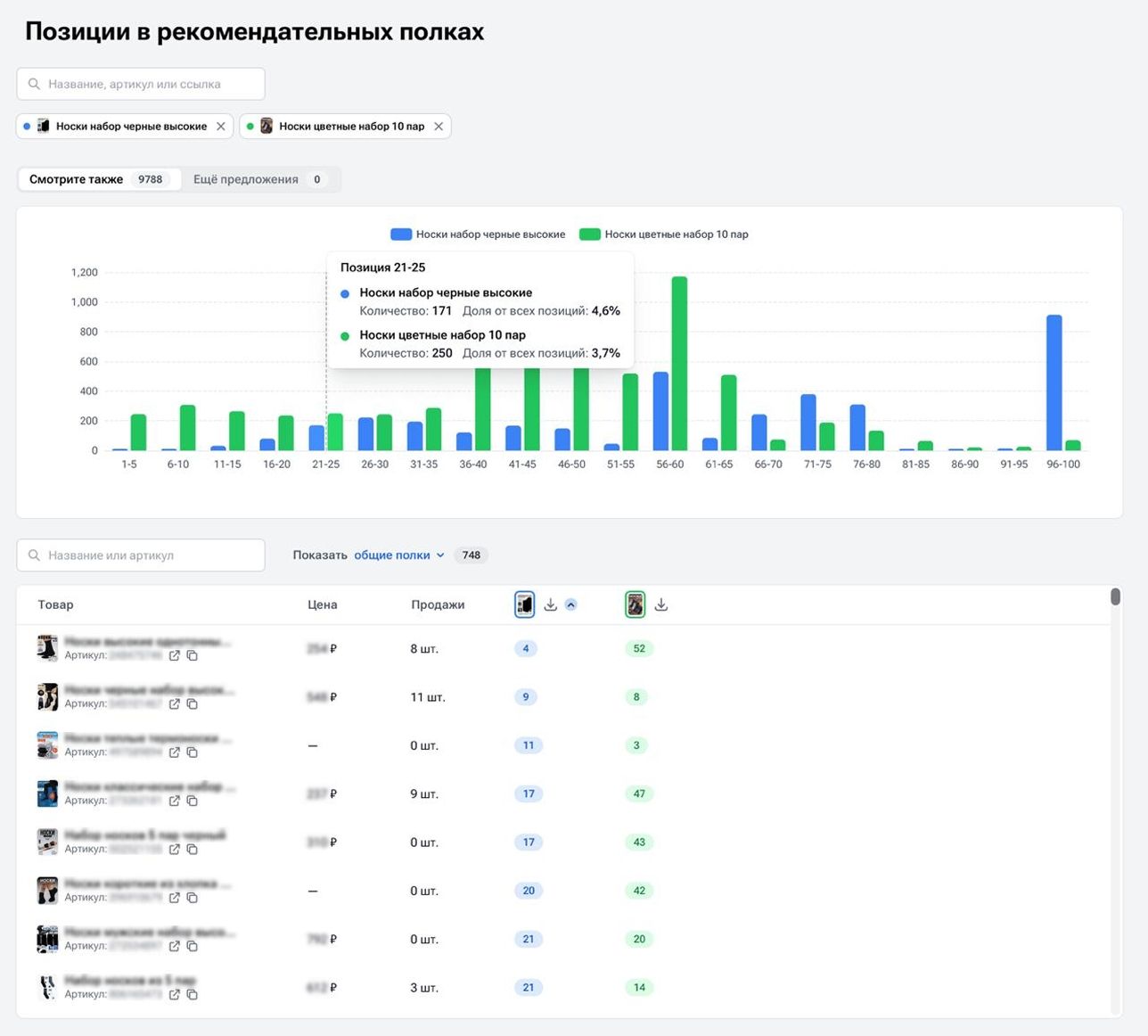
Task: Toggle 'Носки набор черные высокие' series in chart legend
Action: (478, 234)
